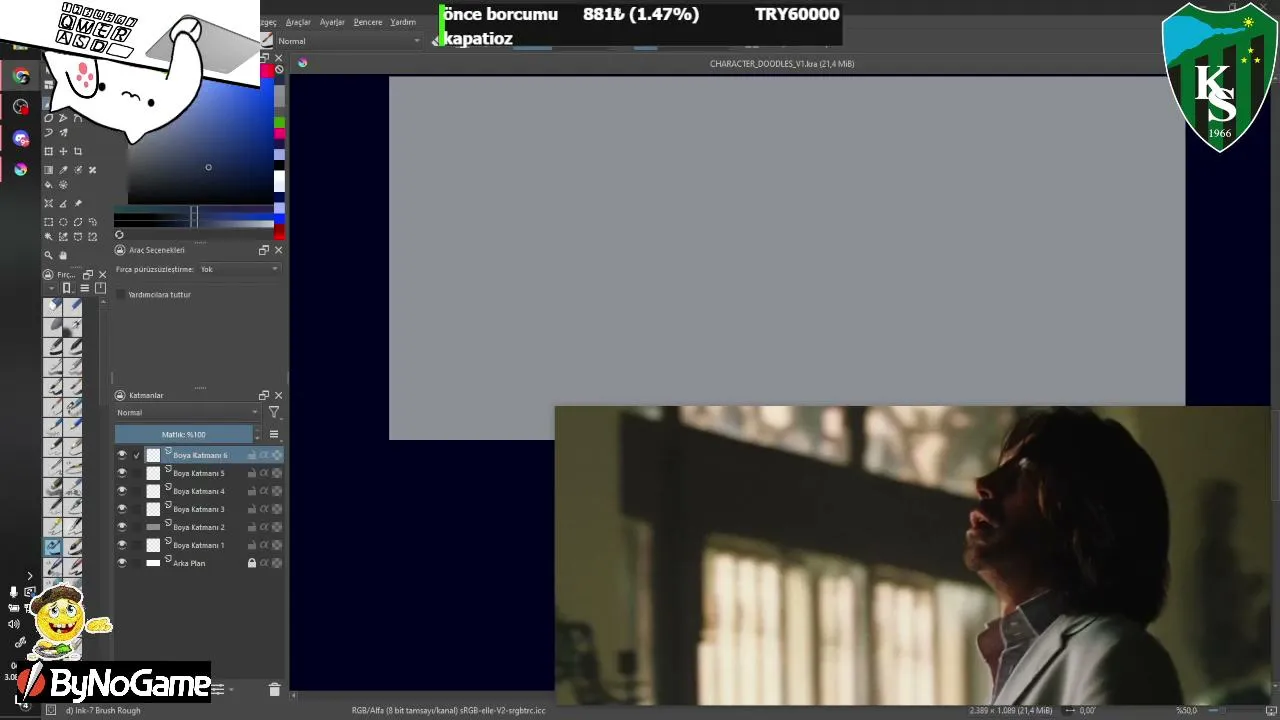The image size is (1280, 720).
Task: Select the Rectangular Selection tool
Action: pyautogui.click(x=48, y=222)
